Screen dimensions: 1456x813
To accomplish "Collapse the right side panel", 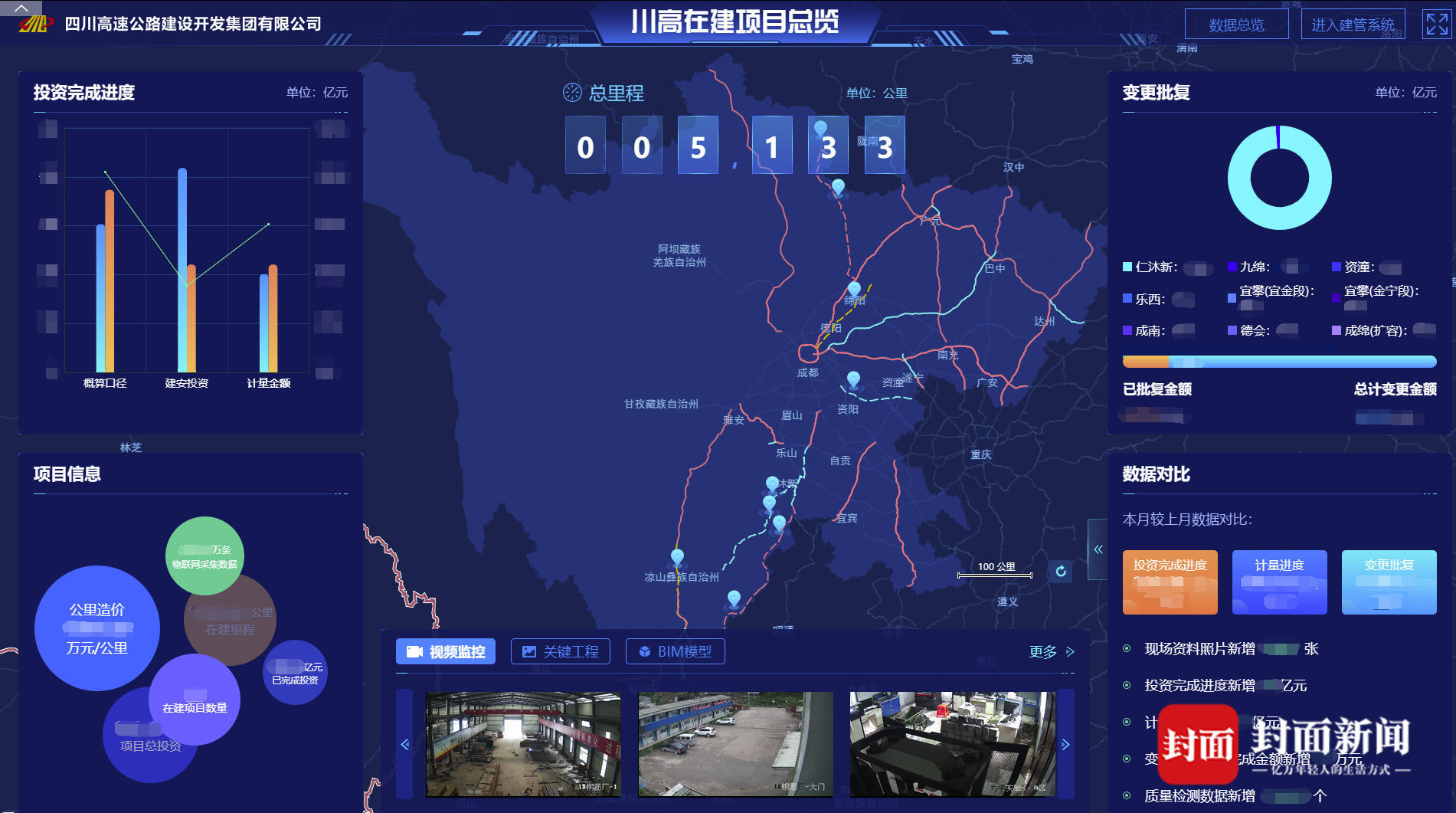I will point(1098,549).
